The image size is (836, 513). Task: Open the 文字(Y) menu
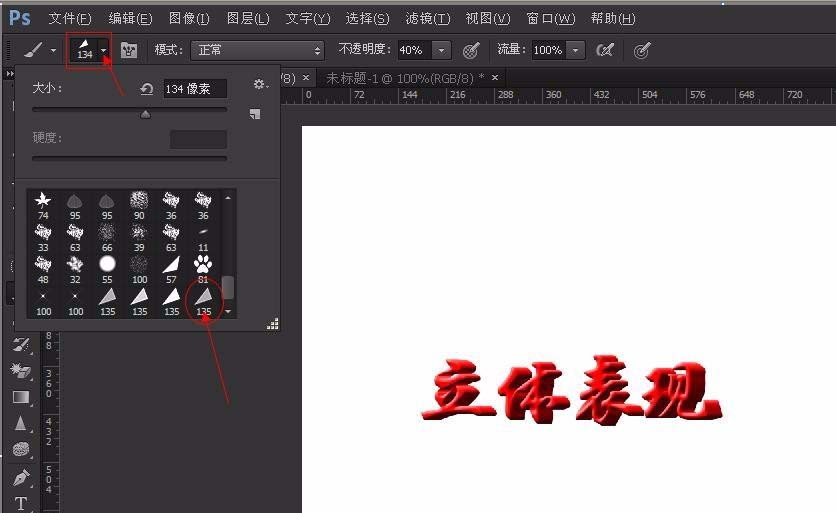tap(308, 19)
